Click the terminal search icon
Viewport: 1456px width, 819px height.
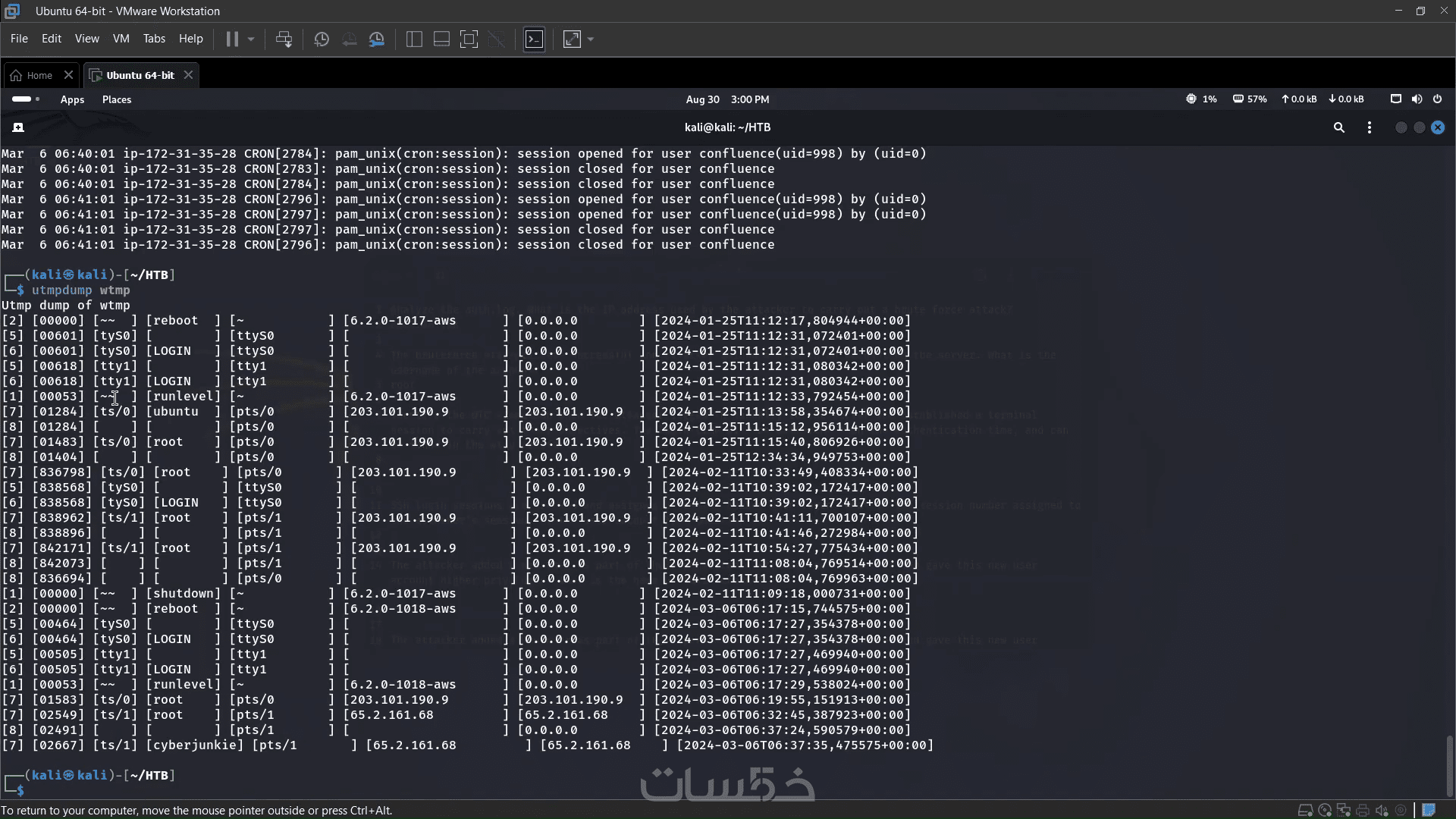[1339, 127]
